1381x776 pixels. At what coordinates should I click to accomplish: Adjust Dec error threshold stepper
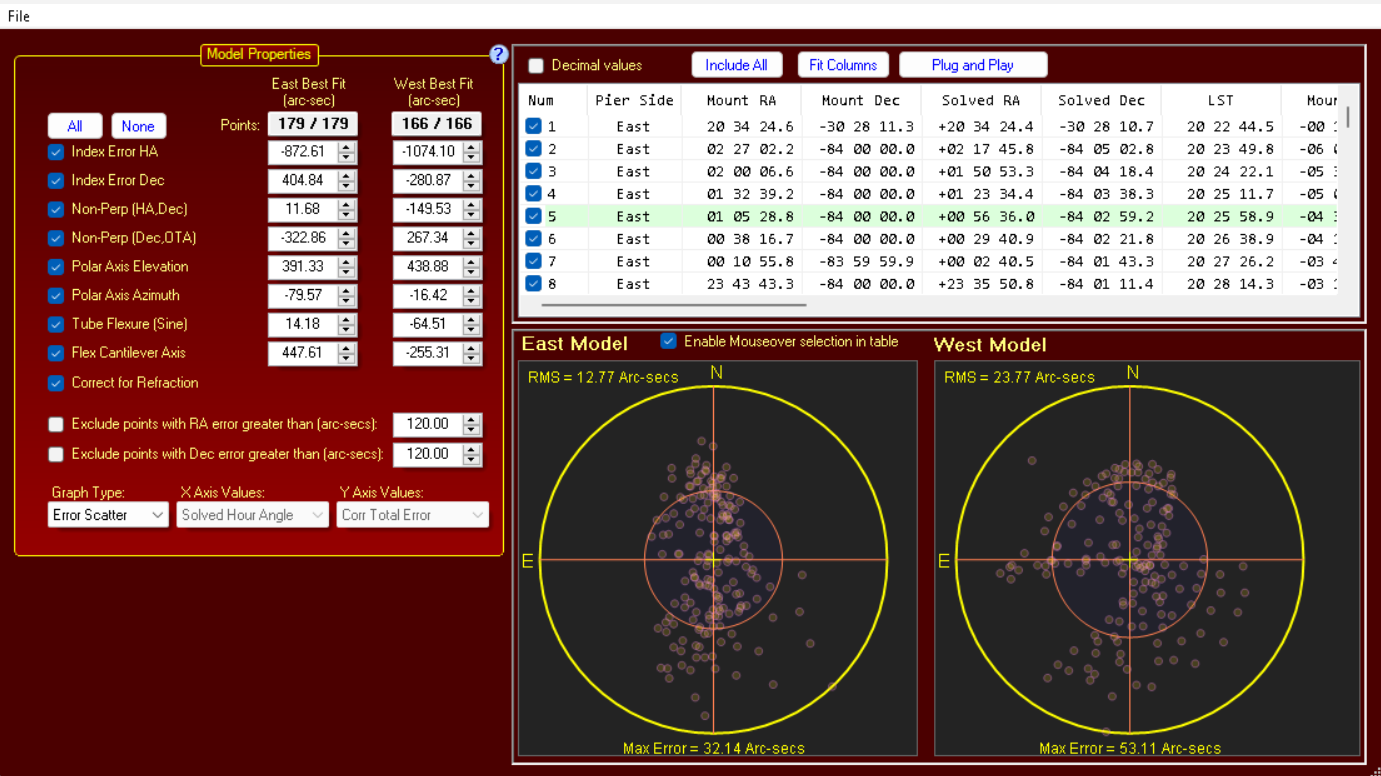(472, 454)
